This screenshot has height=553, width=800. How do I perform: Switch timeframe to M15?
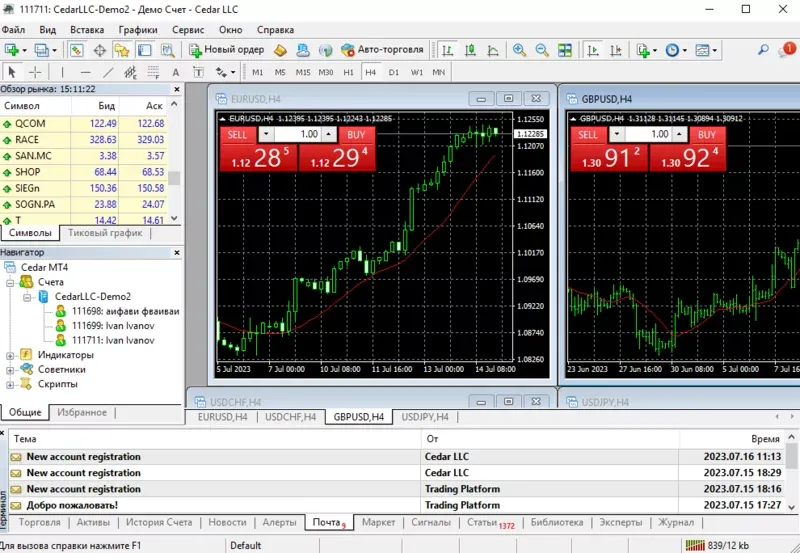click(303, 72)
